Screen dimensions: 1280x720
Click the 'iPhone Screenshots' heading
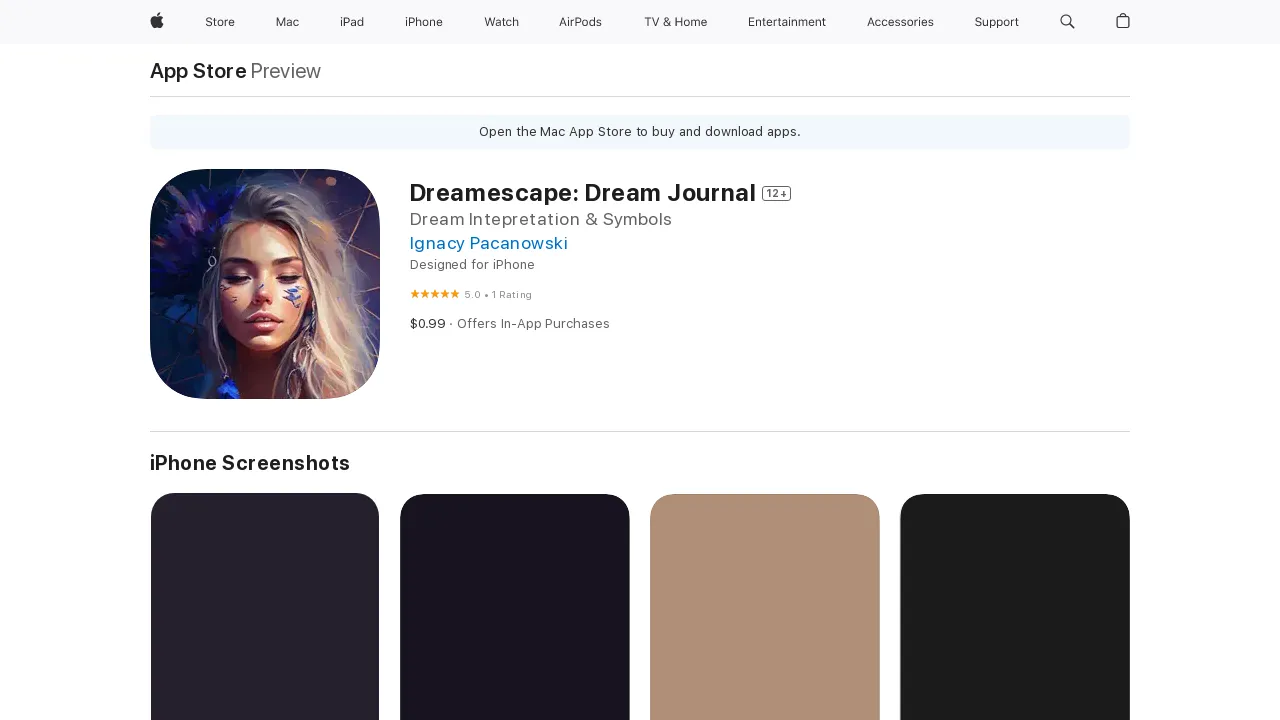[250, 463]
